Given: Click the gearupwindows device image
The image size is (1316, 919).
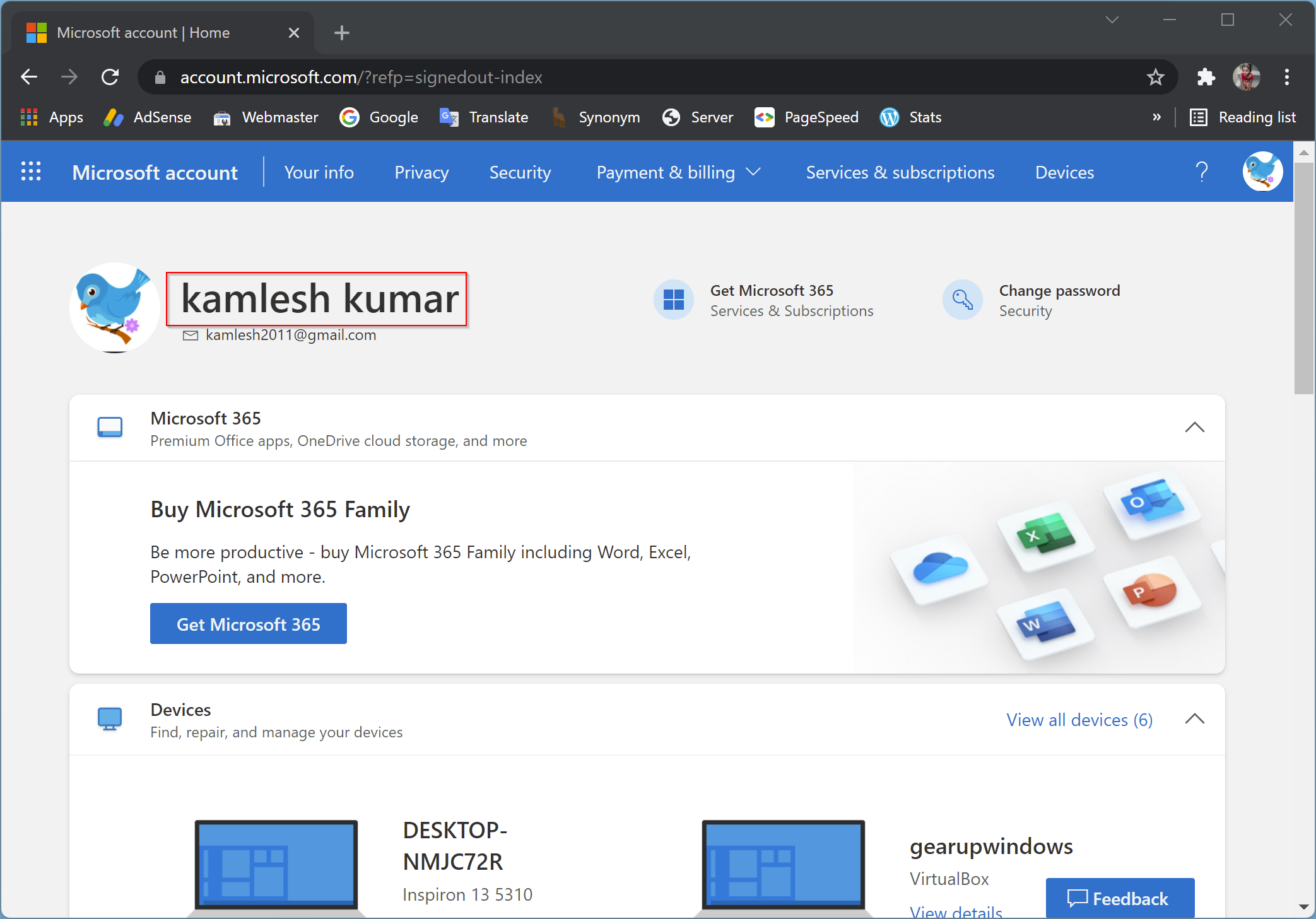Looking at the screenshot, I should click(784, 867).
